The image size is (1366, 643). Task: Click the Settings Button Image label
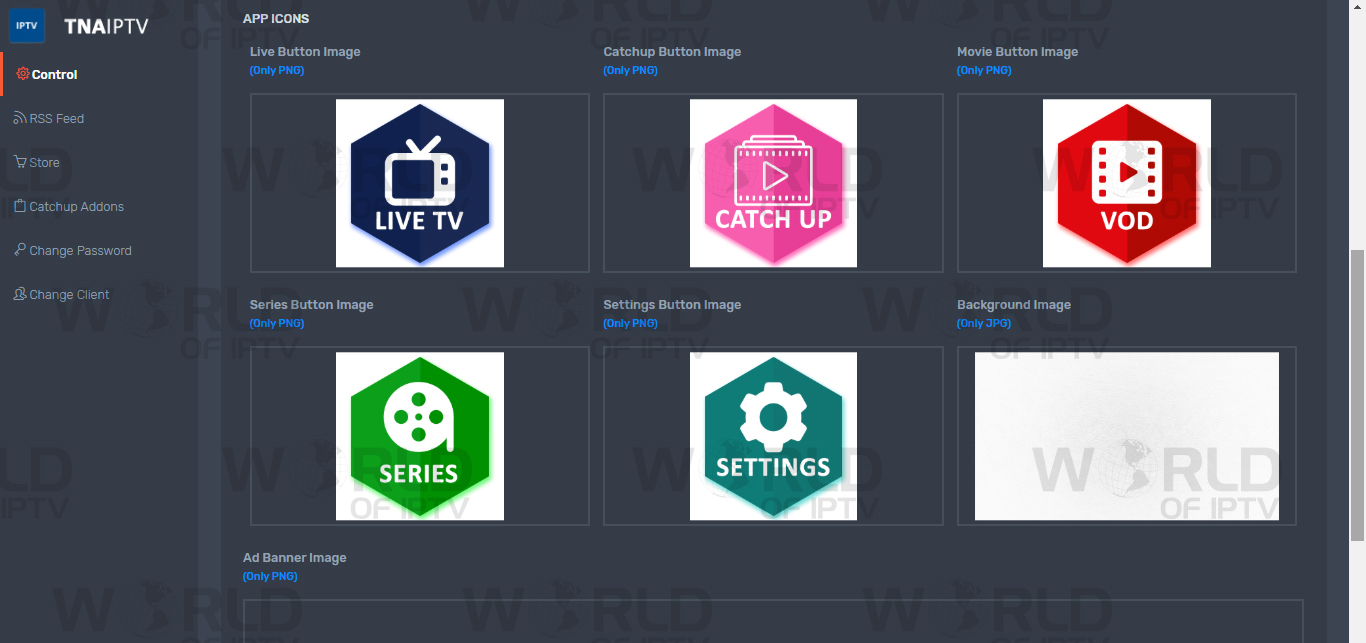(672, 305)
